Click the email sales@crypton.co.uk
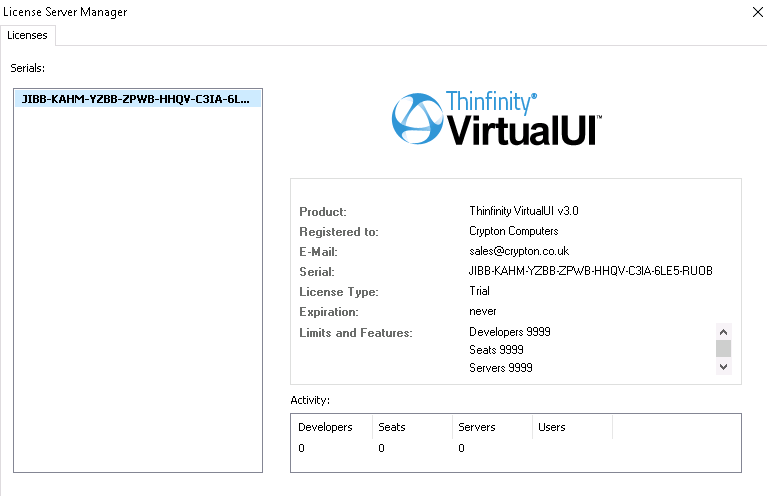 [519, 251]
